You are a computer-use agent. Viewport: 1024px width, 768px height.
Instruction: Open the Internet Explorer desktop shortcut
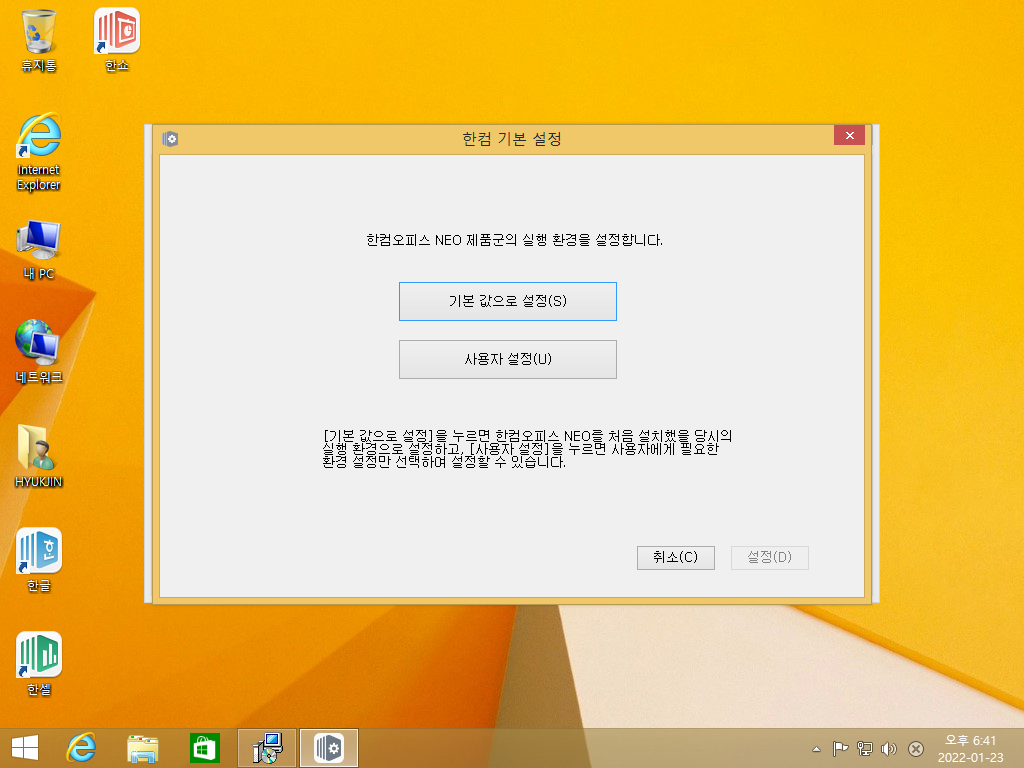(x=39, y=152)
